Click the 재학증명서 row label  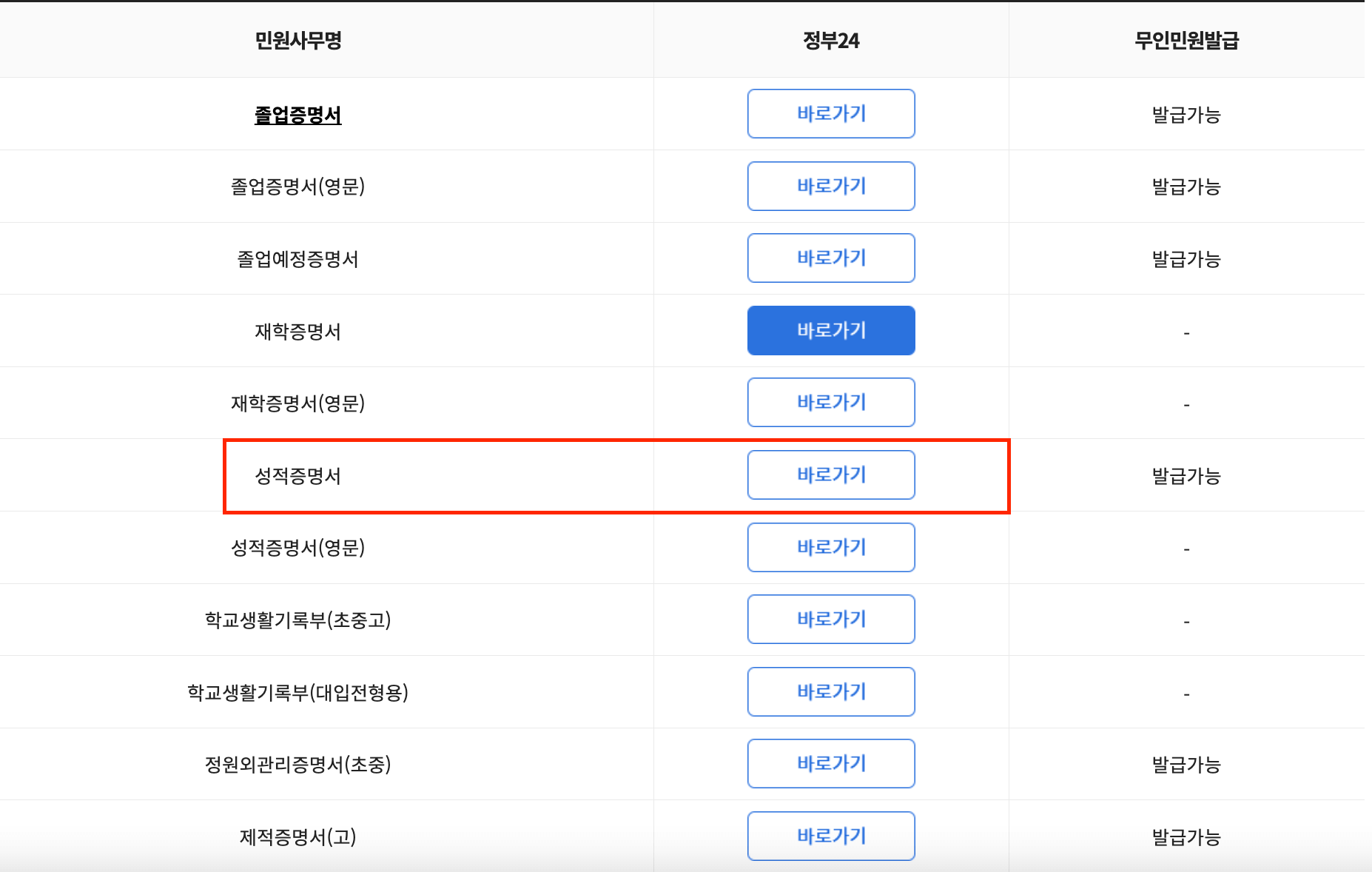click(296, 330)
